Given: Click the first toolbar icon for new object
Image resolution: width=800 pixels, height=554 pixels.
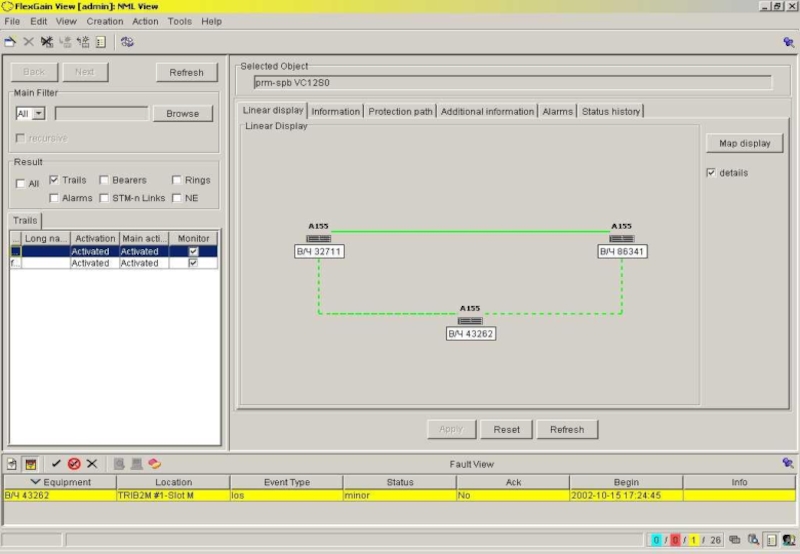Looking at the screenshot, I should [10, 42].
